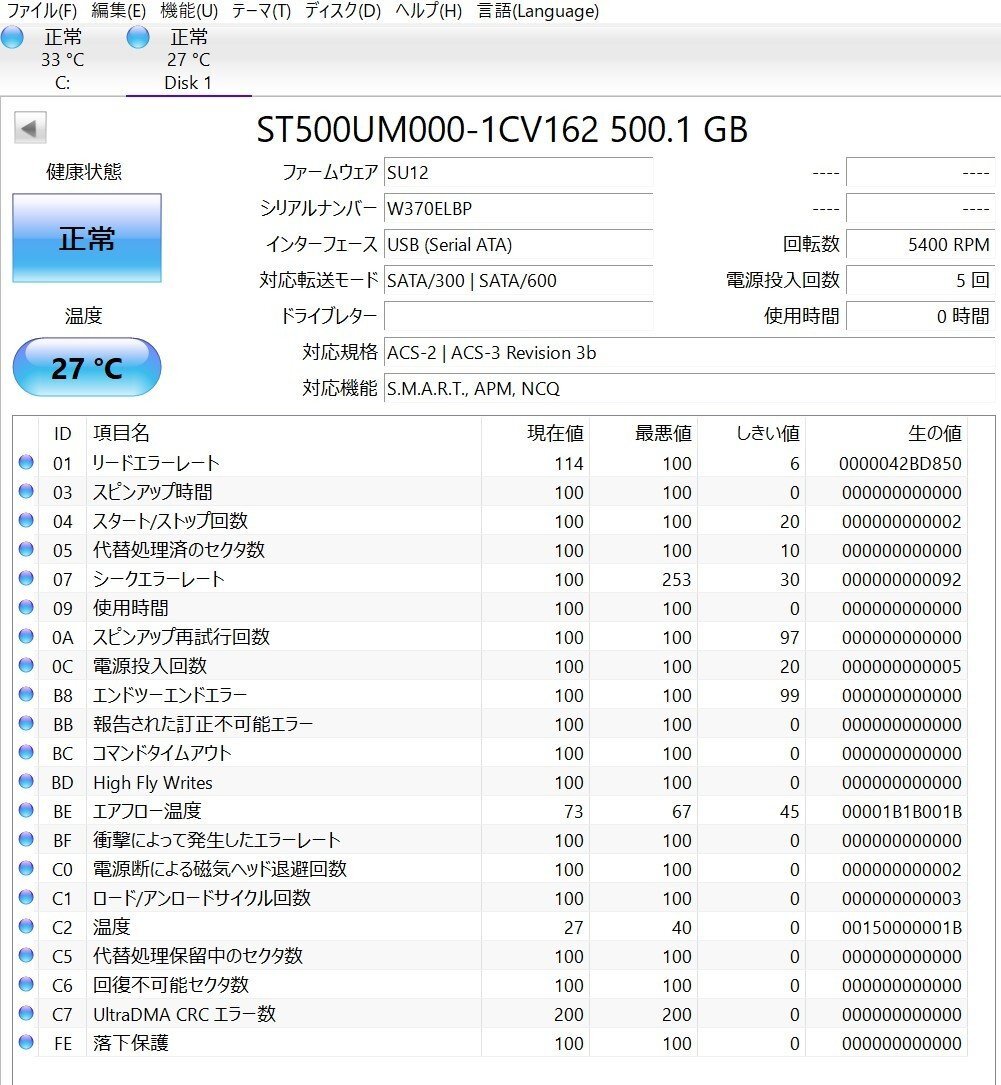Click status dot for C5 代替処理保留中のセクタ数
This screenshot has height=1085, width=1001.
[26, 955]
